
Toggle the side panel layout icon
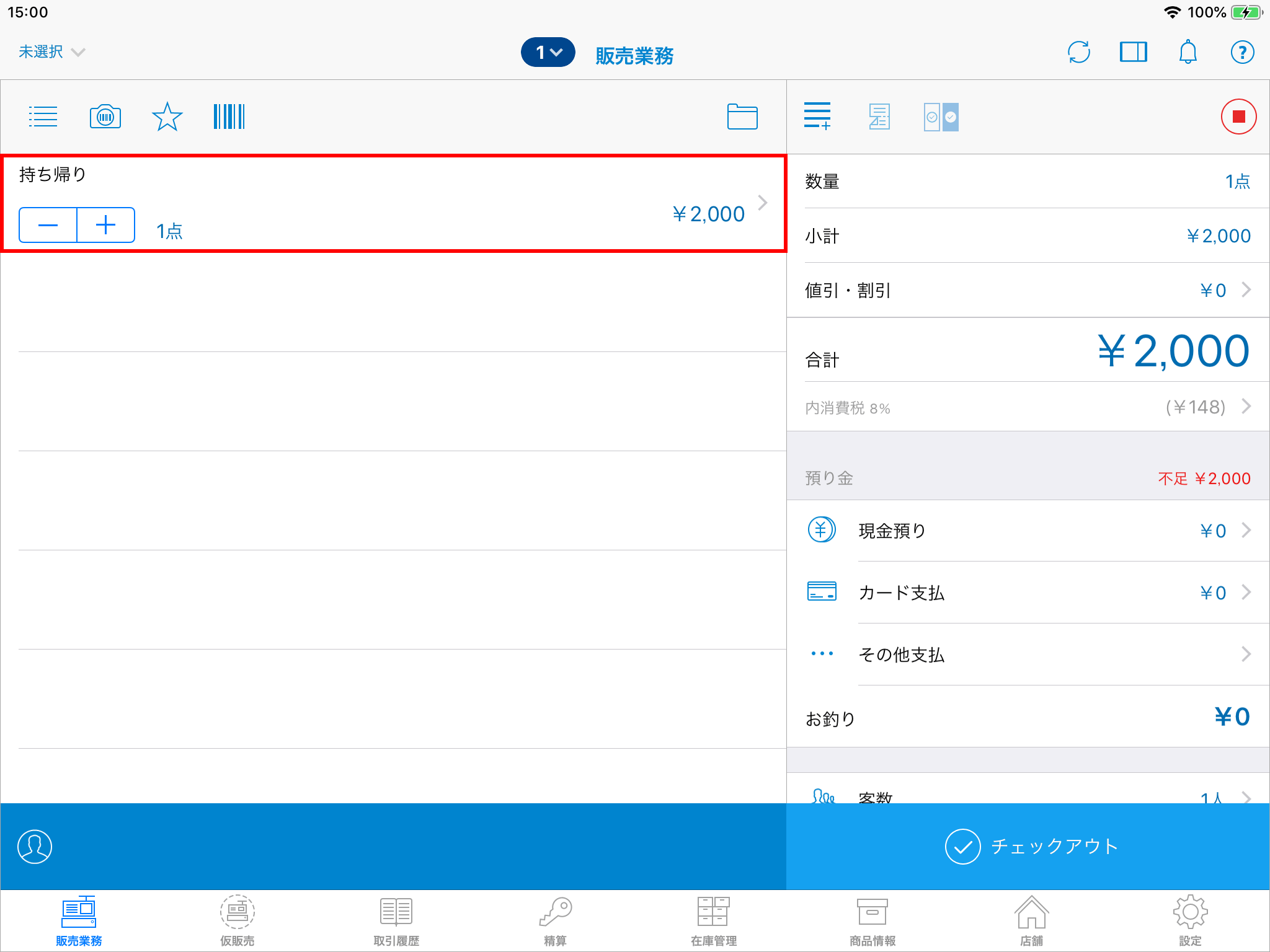[x=1134, y=52]
